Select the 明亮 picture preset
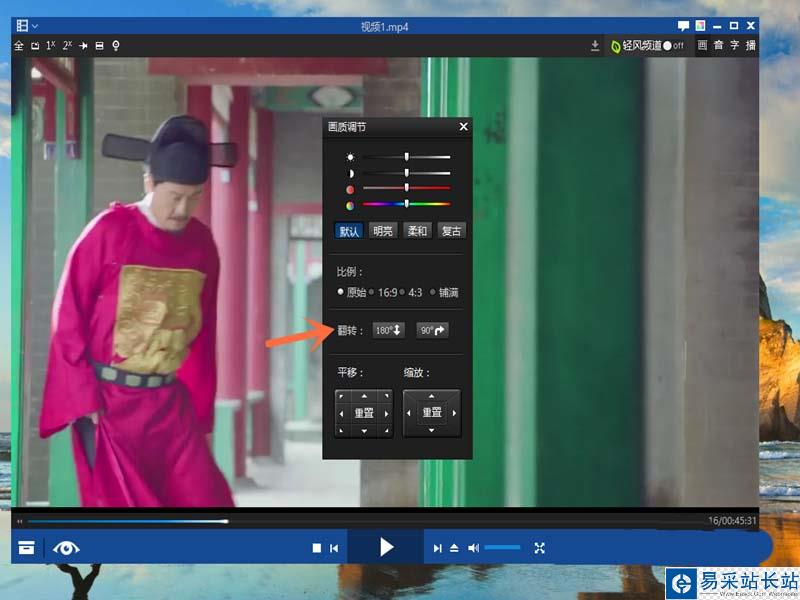This screenshot has height=600, width=800. click(383, 231)
